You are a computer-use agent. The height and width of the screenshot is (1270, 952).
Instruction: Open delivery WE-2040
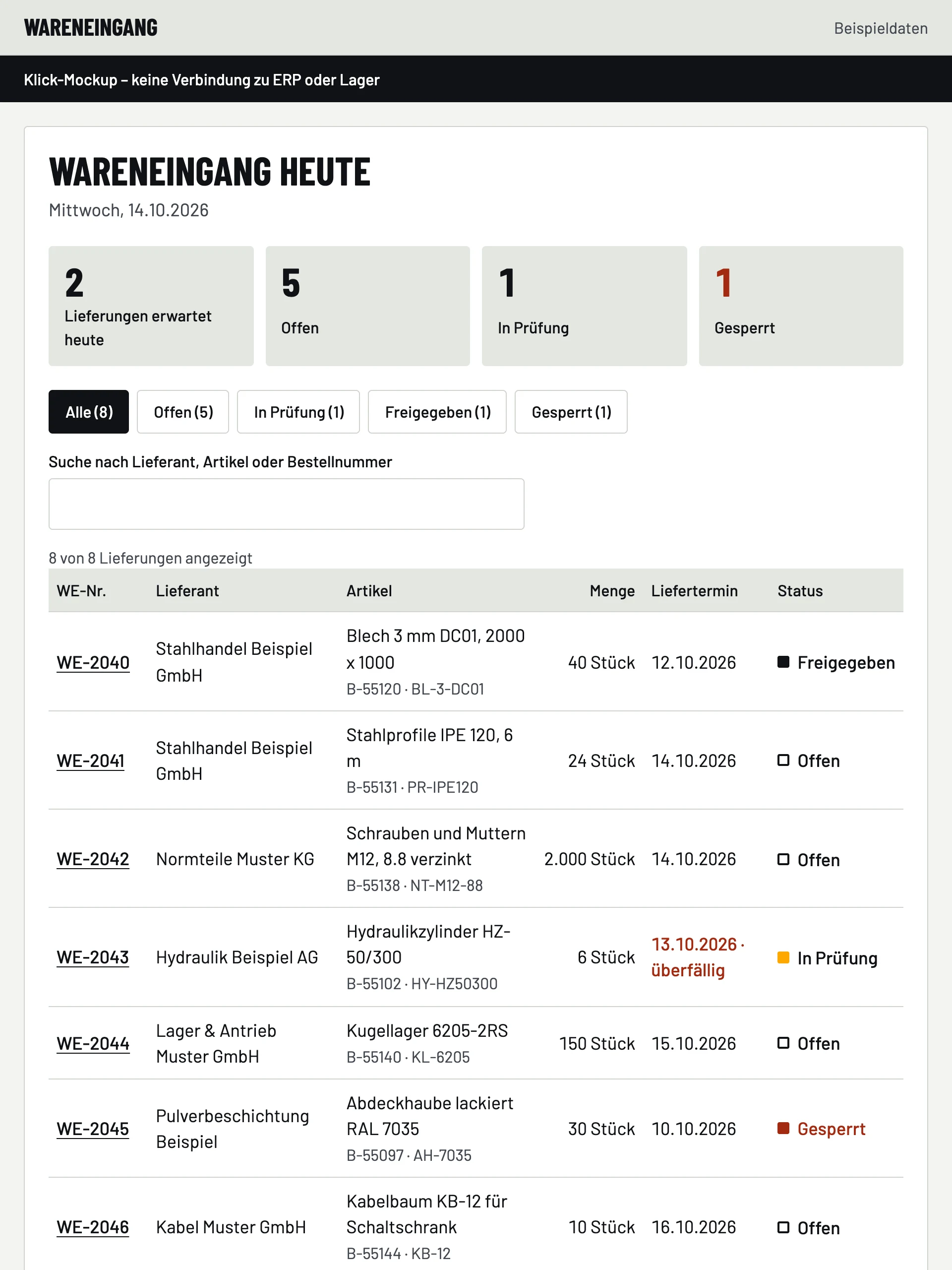pyautogui.click(x=93, y=663)
